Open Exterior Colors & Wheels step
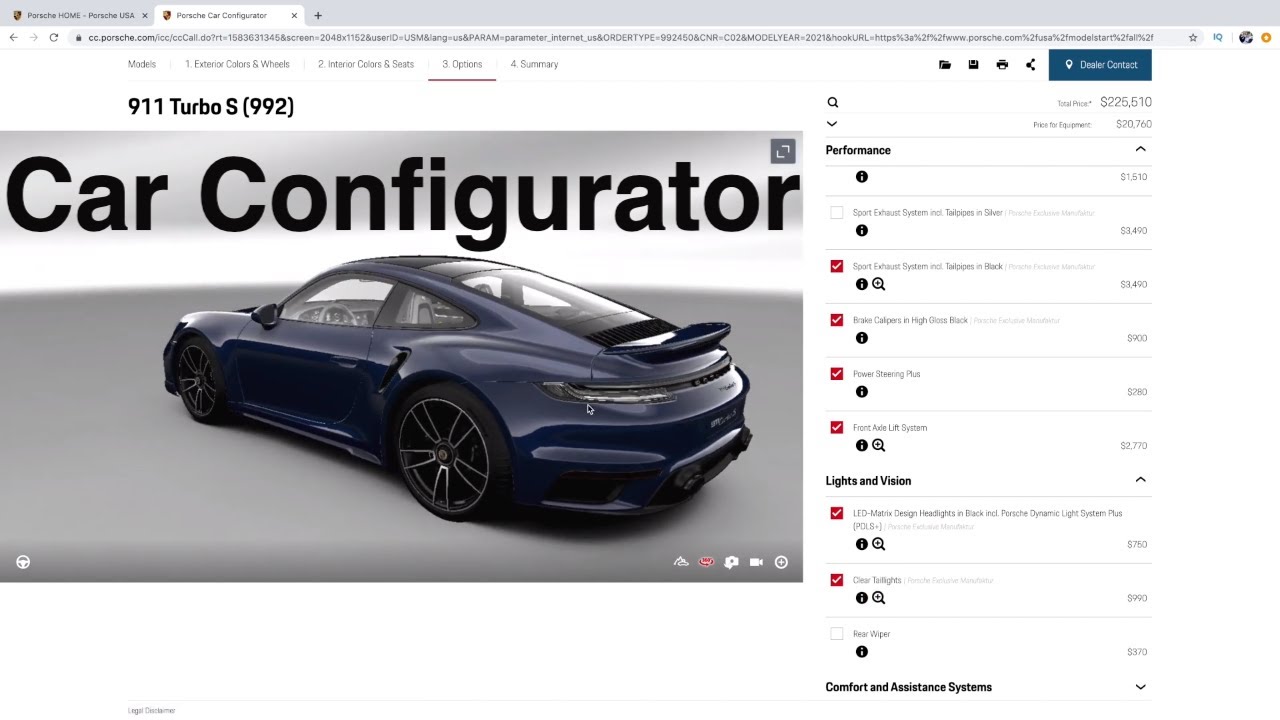The height and width of the screenshot is (720, 1280). [237, 64]
